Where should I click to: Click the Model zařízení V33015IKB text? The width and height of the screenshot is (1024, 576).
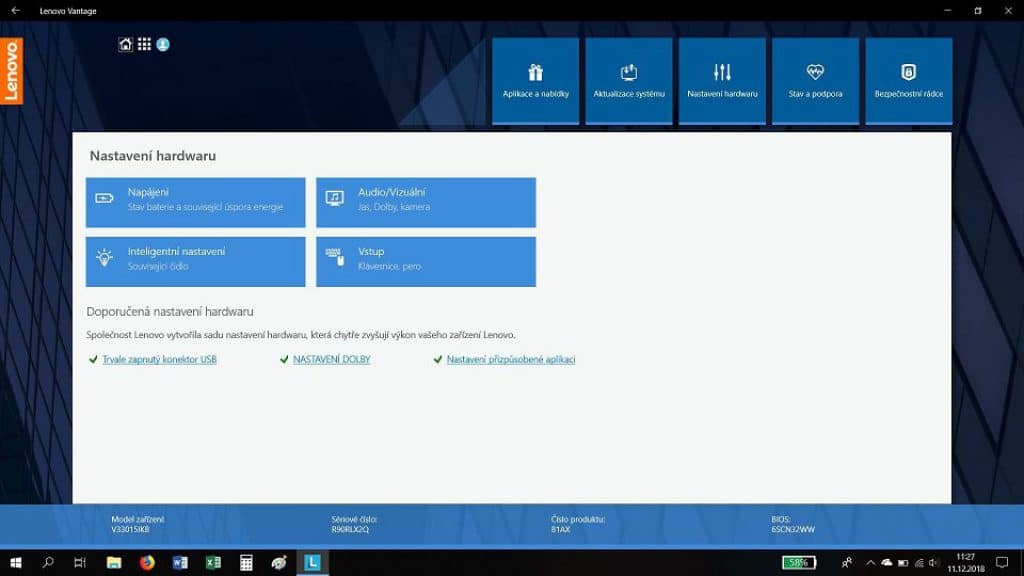click(137, 524)
